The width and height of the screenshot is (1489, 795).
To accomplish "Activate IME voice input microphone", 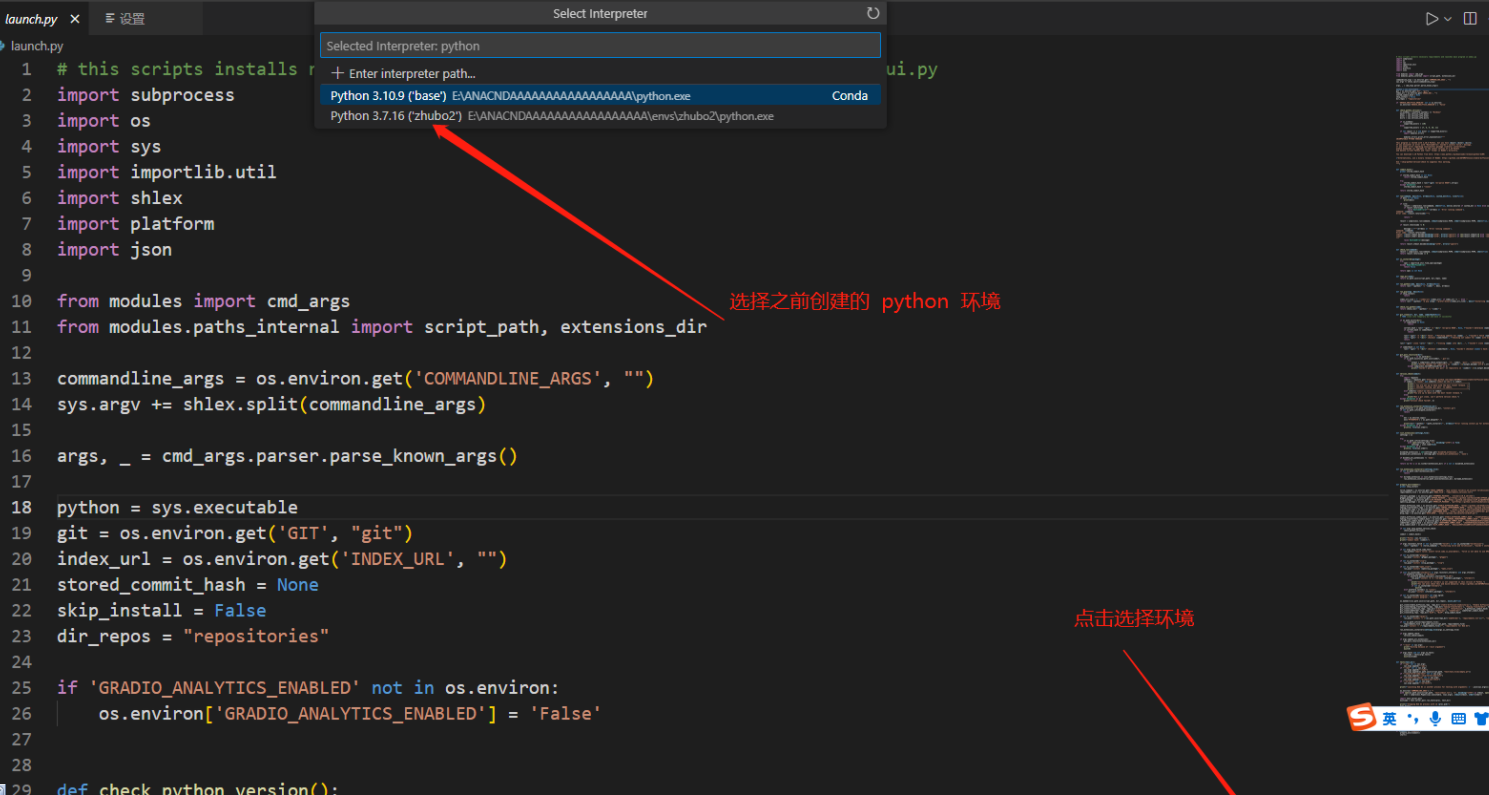I will [x=1435, y=719].
